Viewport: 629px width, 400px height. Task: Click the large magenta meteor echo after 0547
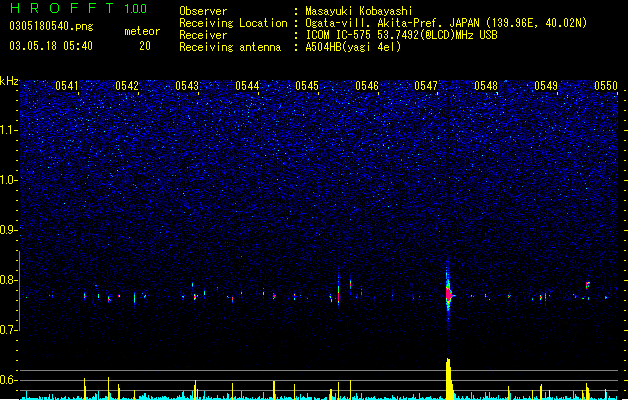click(449, 295)
